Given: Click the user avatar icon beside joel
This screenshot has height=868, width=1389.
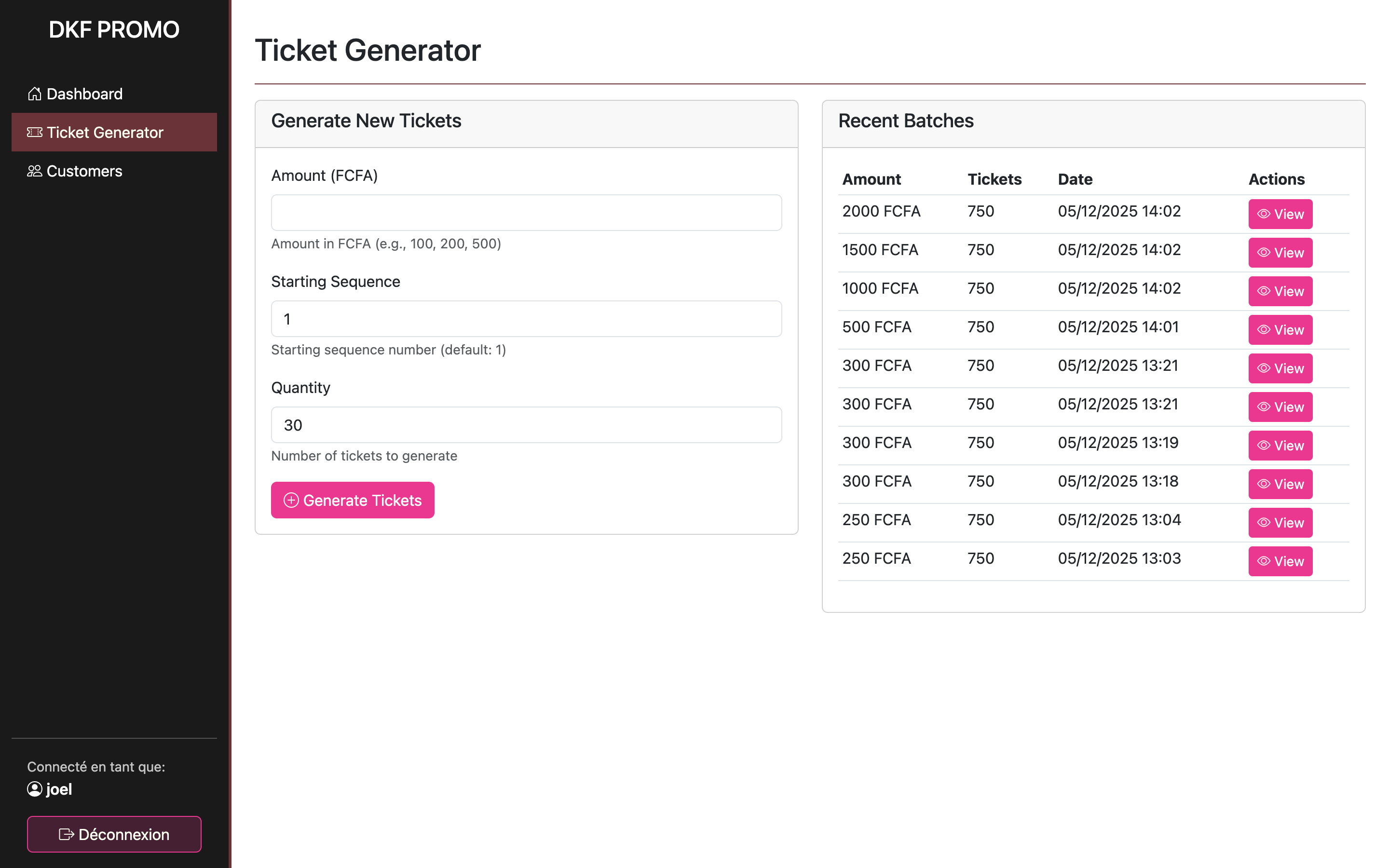Looking at the screenshot, I should pos(34,789).
